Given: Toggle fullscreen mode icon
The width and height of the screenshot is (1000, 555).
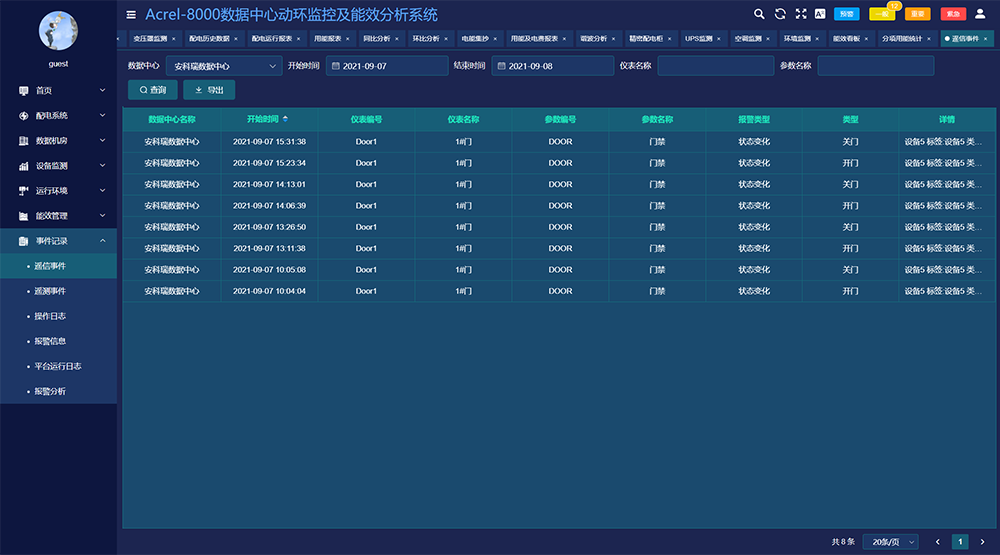Looking at the screenshot, I should coord(800,14).
